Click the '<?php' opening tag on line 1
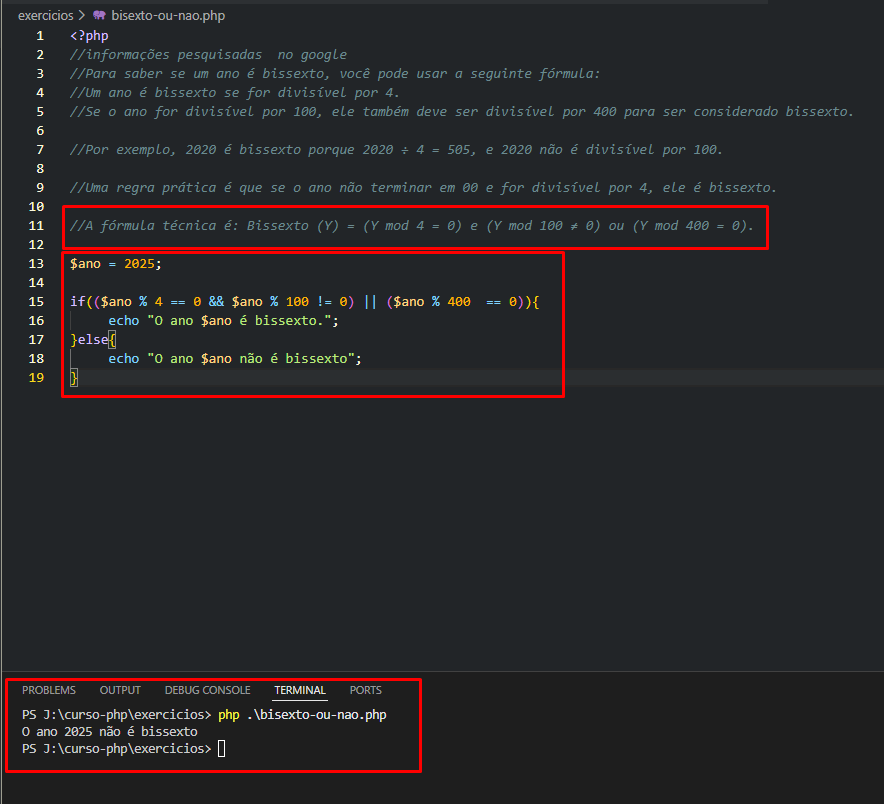The width and height of the screenshot is (884, 804). [x=89, y=36]
